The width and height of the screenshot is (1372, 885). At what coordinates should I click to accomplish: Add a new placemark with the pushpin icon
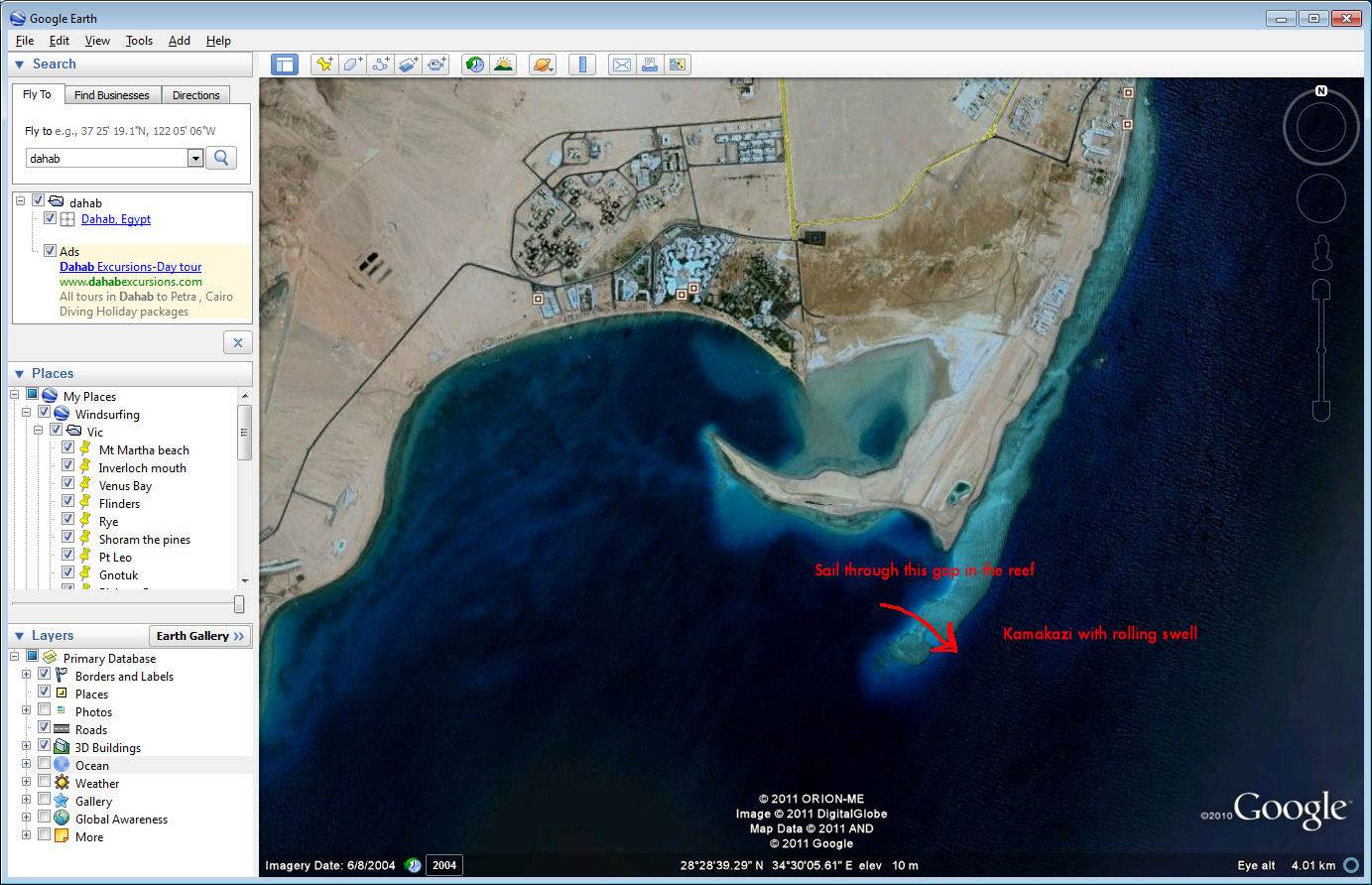click(323, 64)
